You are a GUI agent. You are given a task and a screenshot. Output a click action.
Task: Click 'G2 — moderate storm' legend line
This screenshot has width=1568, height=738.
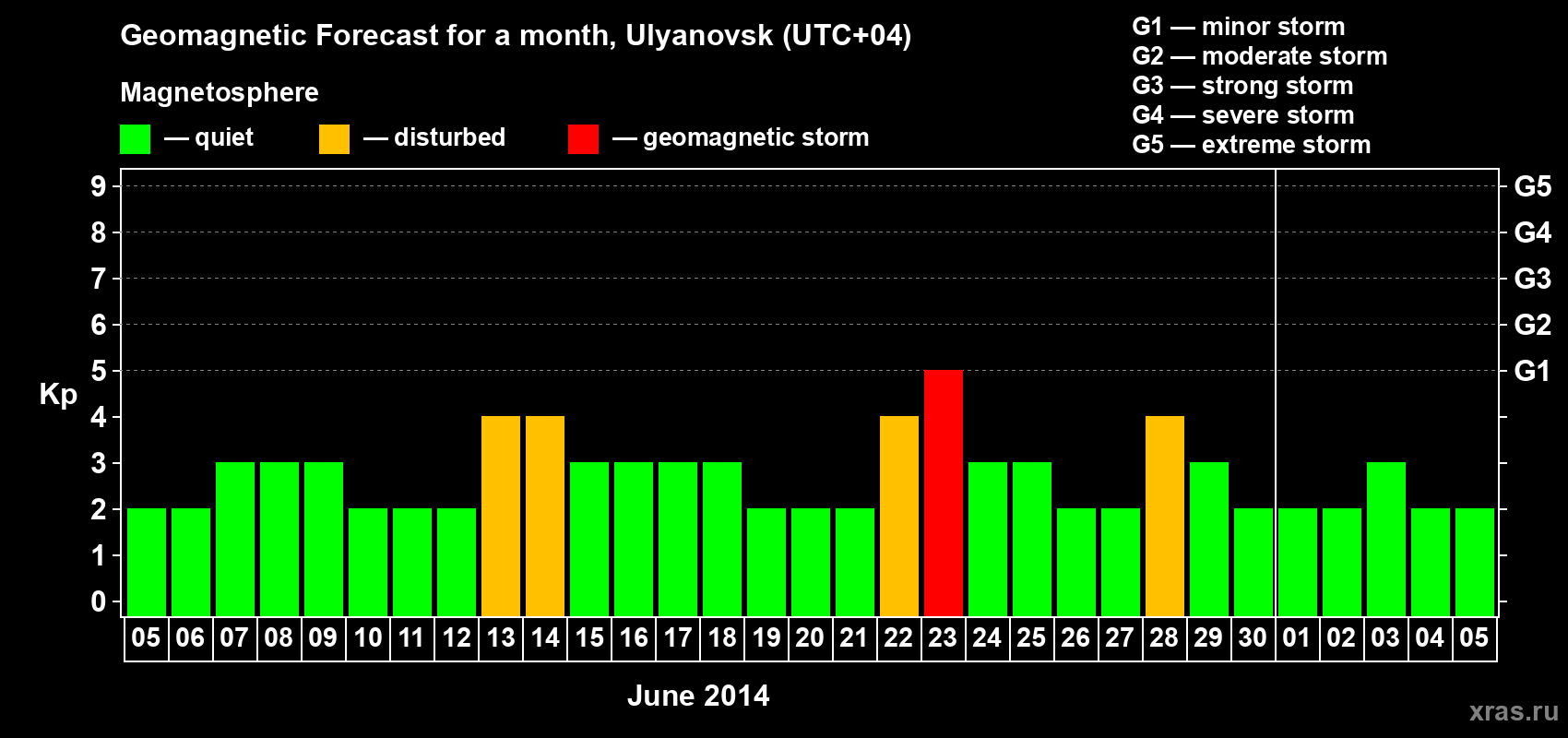click(1259, 56)
